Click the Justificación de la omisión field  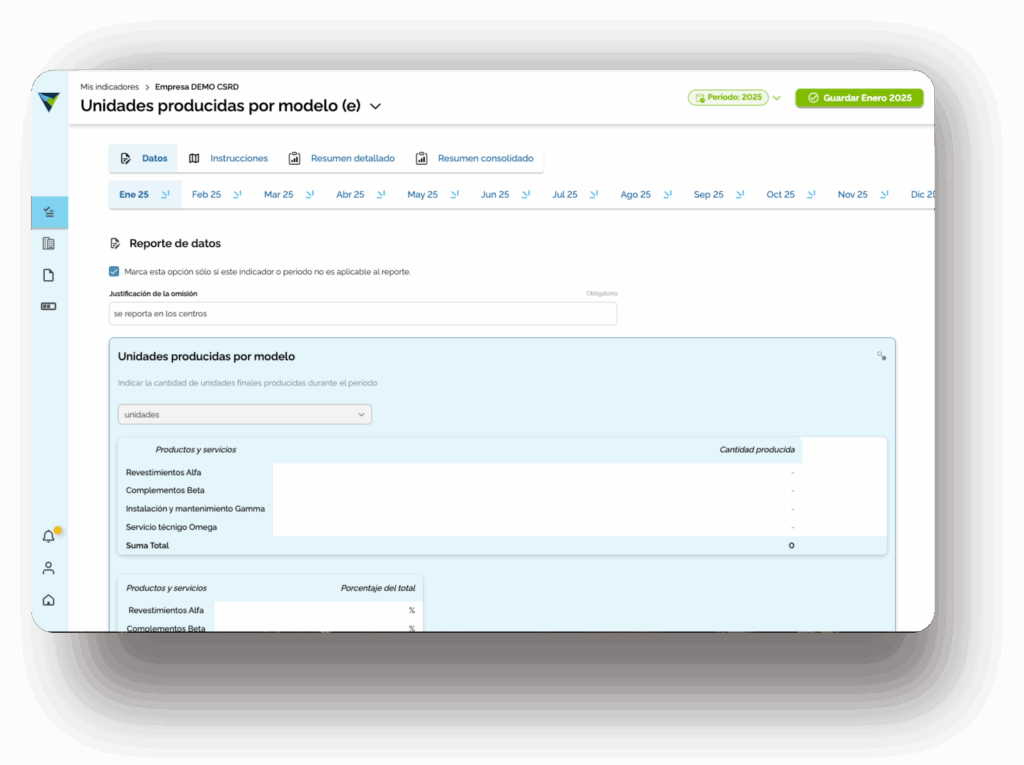tap(363, 314)
